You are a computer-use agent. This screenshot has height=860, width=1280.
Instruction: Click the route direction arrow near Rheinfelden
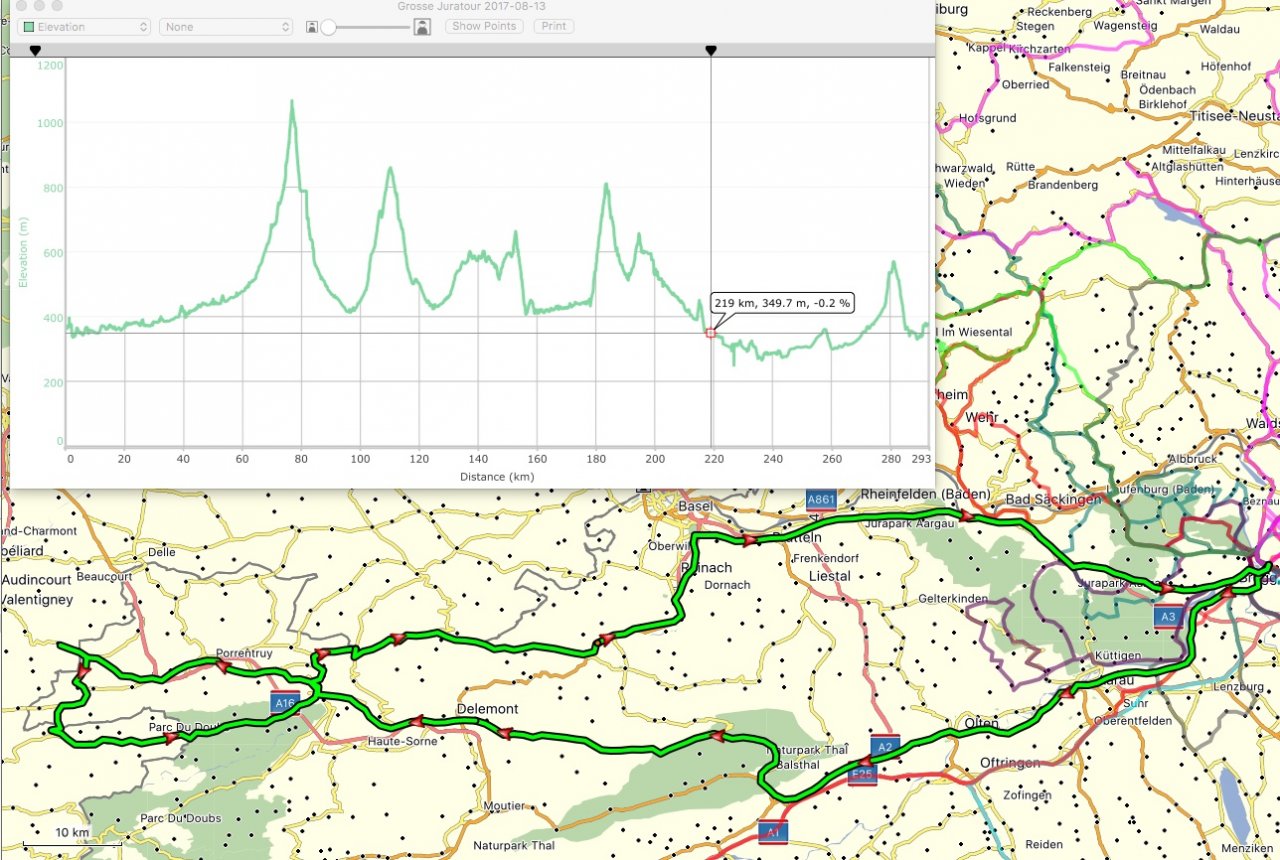(967, 516)
